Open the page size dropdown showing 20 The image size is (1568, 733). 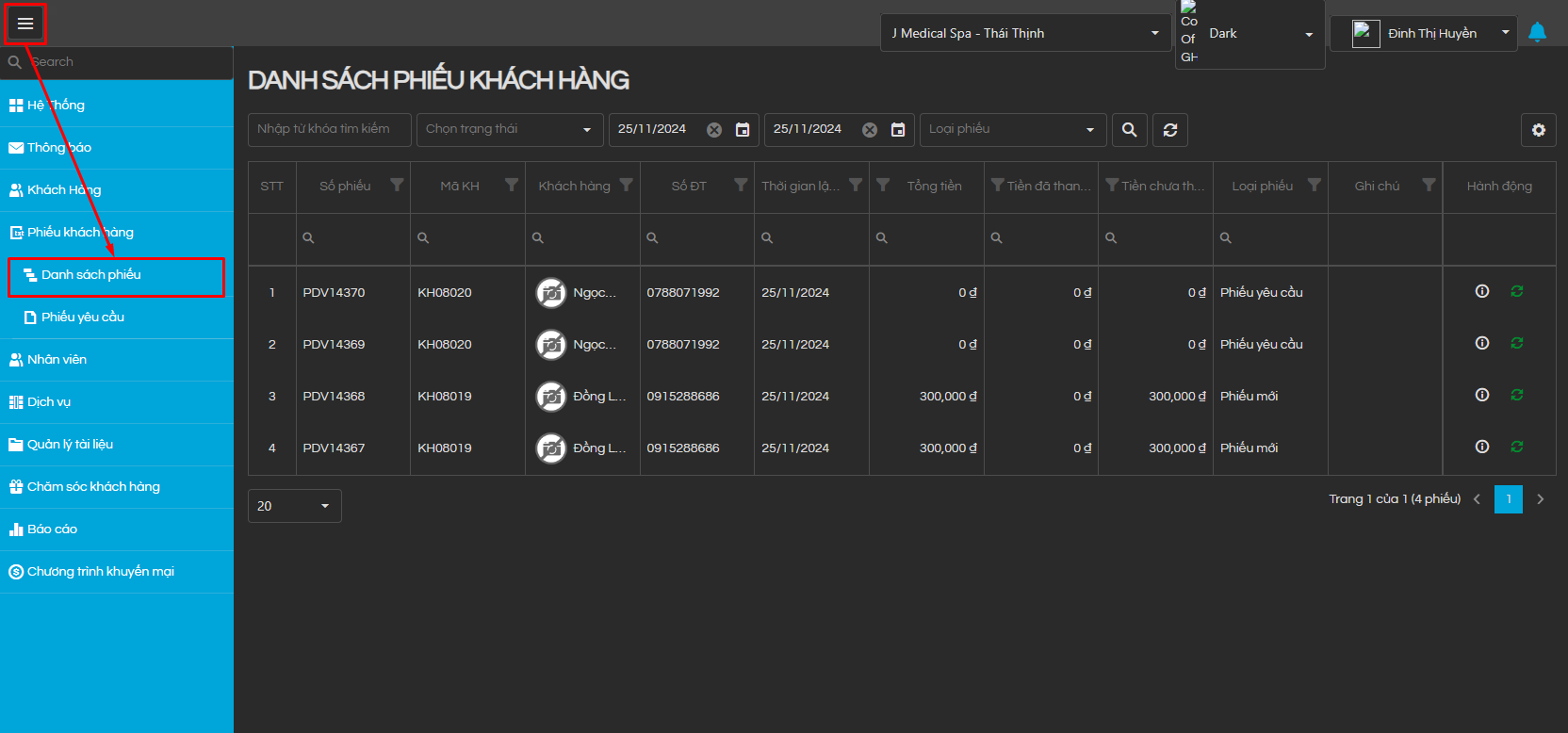(x=294, y=506)
